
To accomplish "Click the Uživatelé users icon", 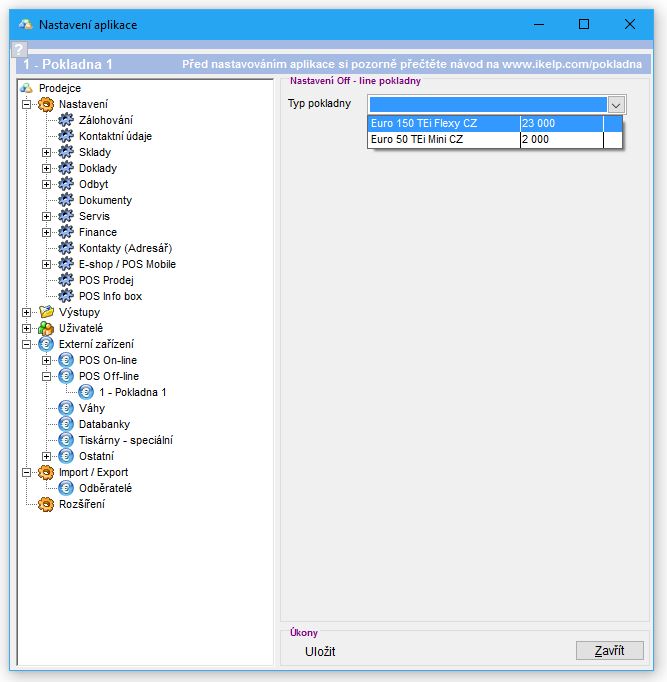I will 46,328.
